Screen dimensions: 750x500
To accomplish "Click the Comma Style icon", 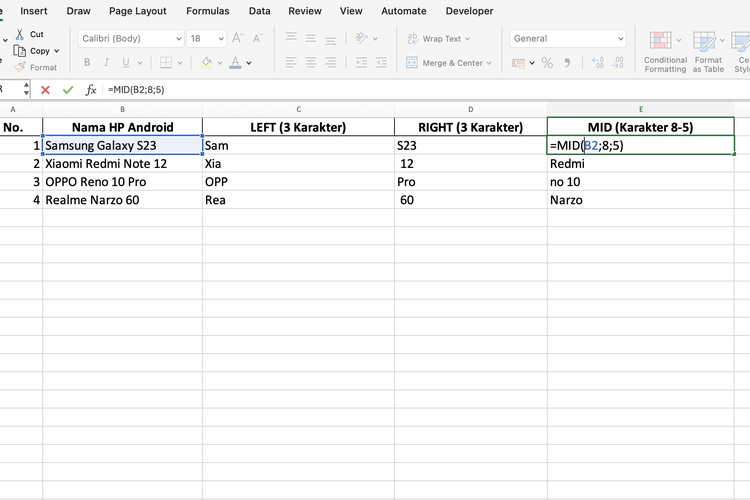I will pos(567,63).
